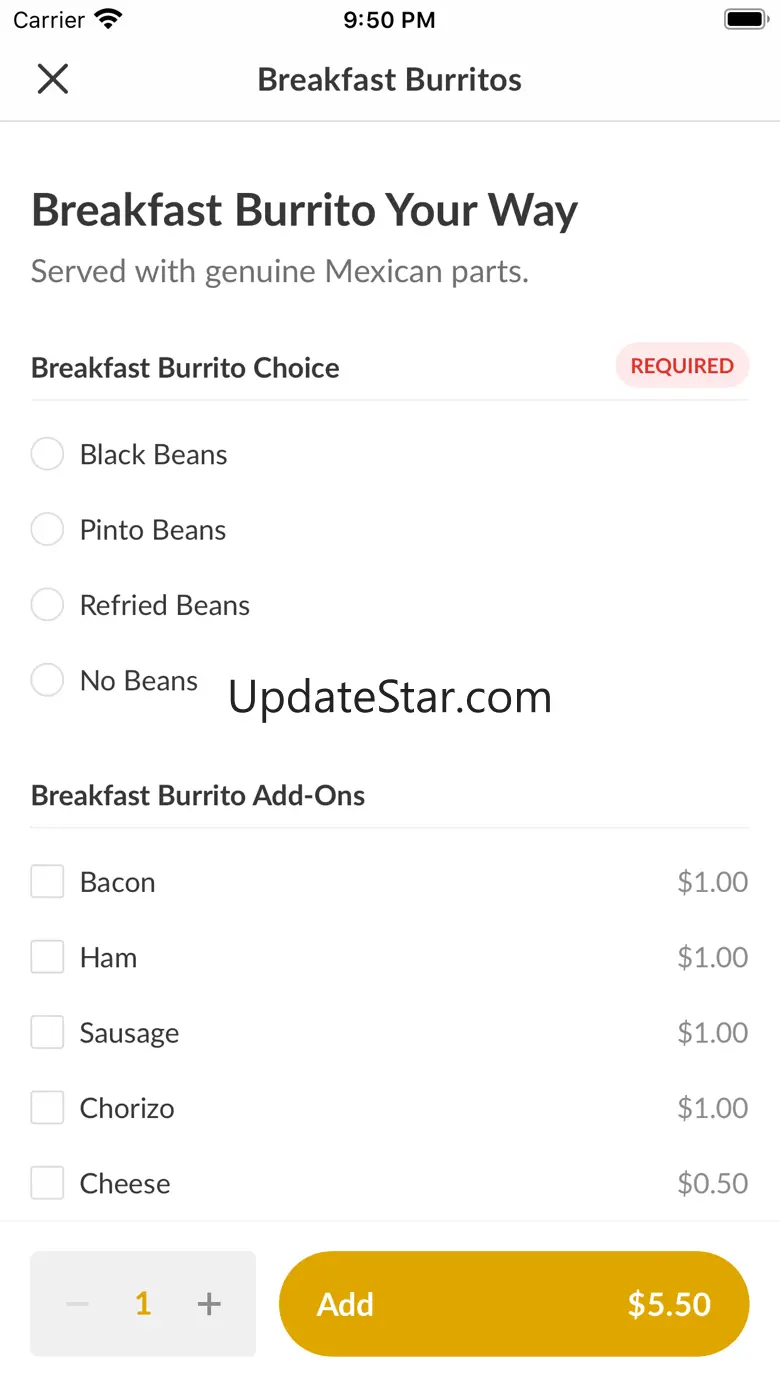The width and height of the screenshot is (780, 1387).
Task: Select Black Beans radio option
Action: (47, 455)
